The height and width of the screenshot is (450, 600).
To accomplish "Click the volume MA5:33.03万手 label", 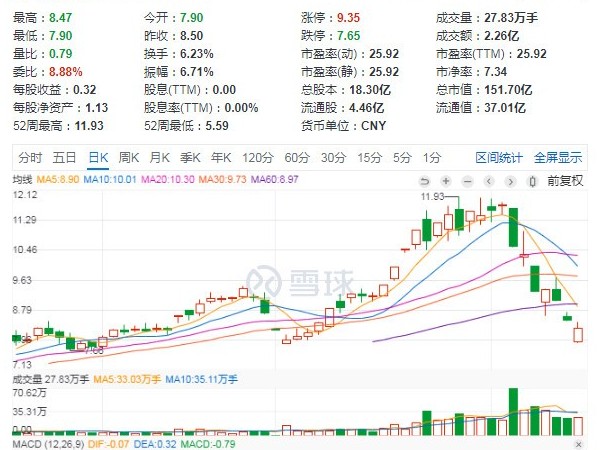I will click(x=127, y=379).
